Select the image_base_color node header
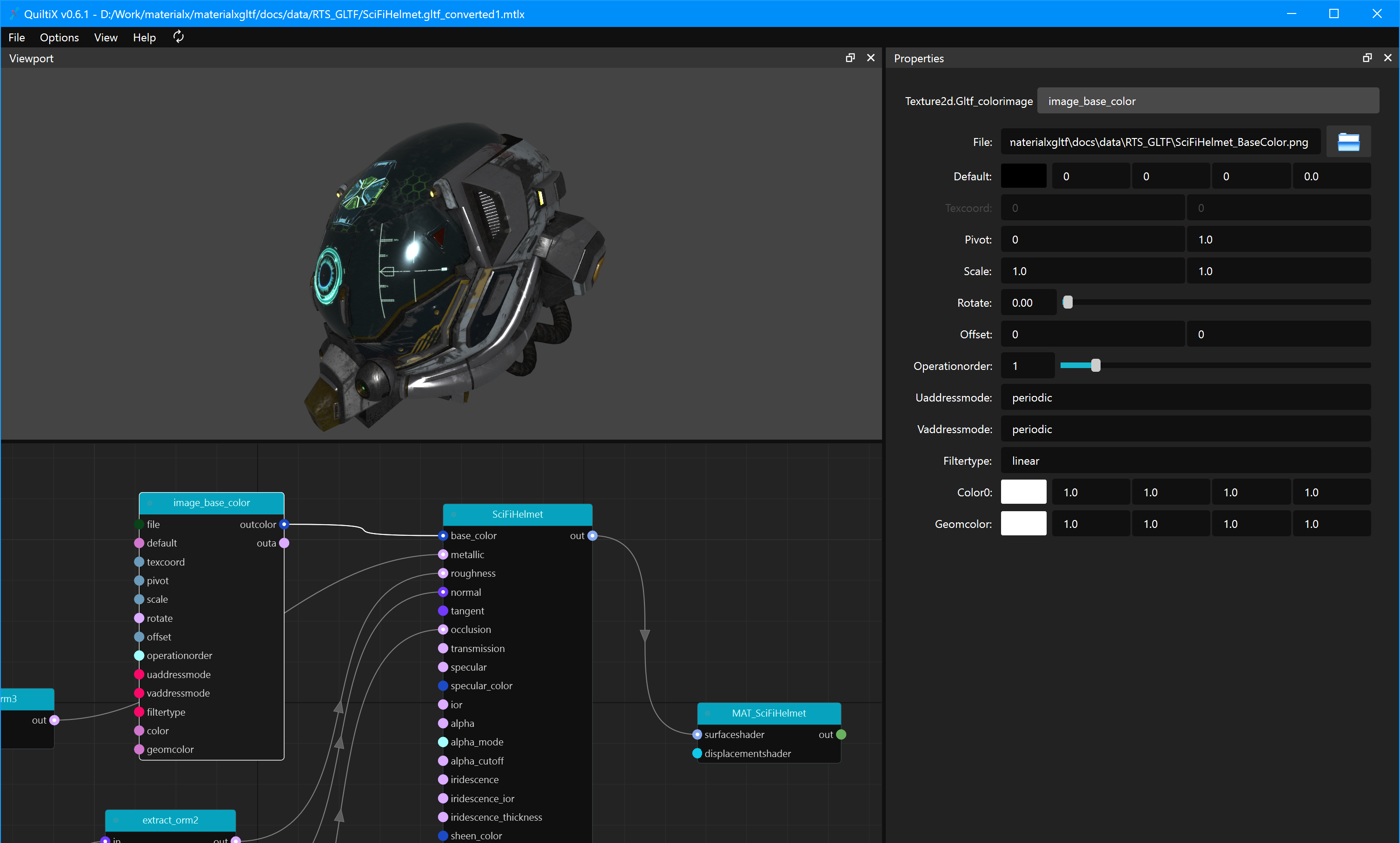This screenshot has width=1400, height=843. 212,503
